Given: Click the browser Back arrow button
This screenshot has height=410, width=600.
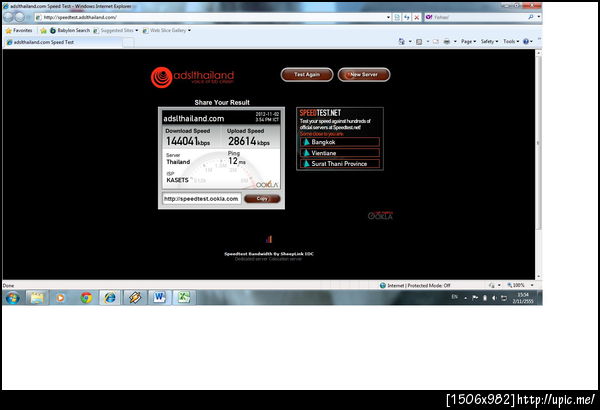Looking at the screenshot, I should [x=9, y=17].
